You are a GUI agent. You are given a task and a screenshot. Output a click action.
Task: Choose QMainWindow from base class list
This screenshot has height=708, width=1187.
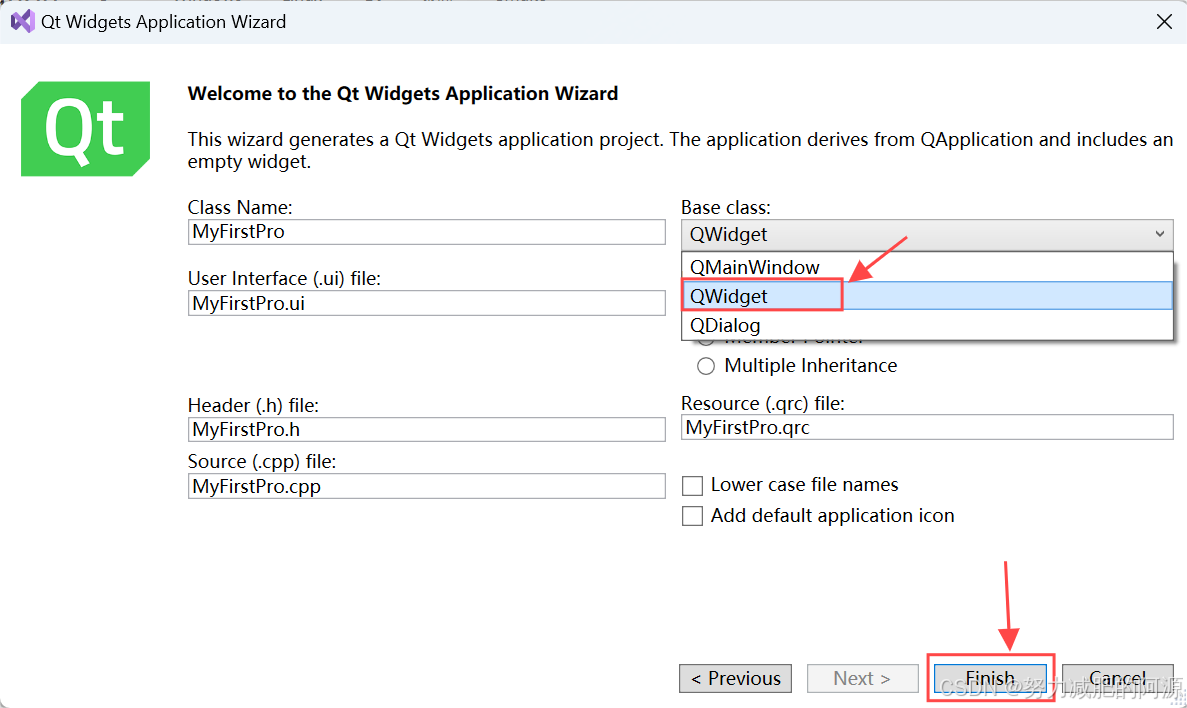(927, 267)
